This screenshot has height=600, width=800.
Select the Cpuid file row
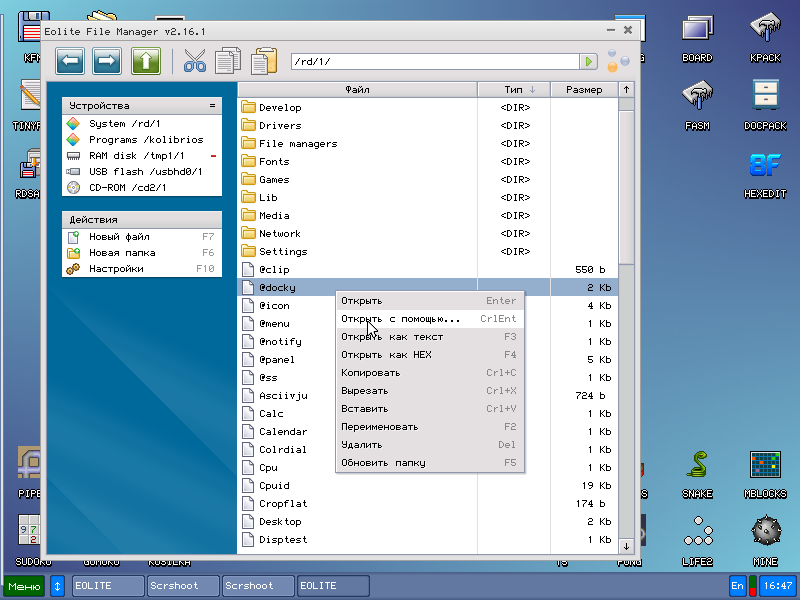click(x=428, y=486)
